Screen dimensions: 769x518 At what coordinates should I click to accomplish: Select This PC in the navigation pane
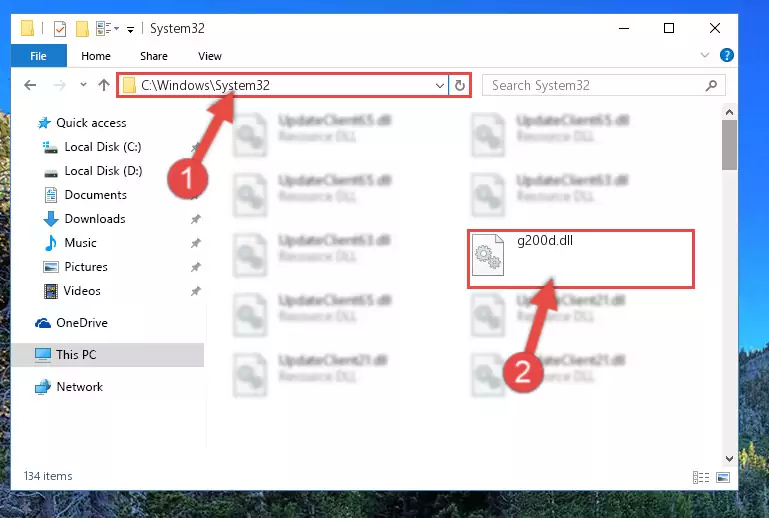tap(107, 355)
